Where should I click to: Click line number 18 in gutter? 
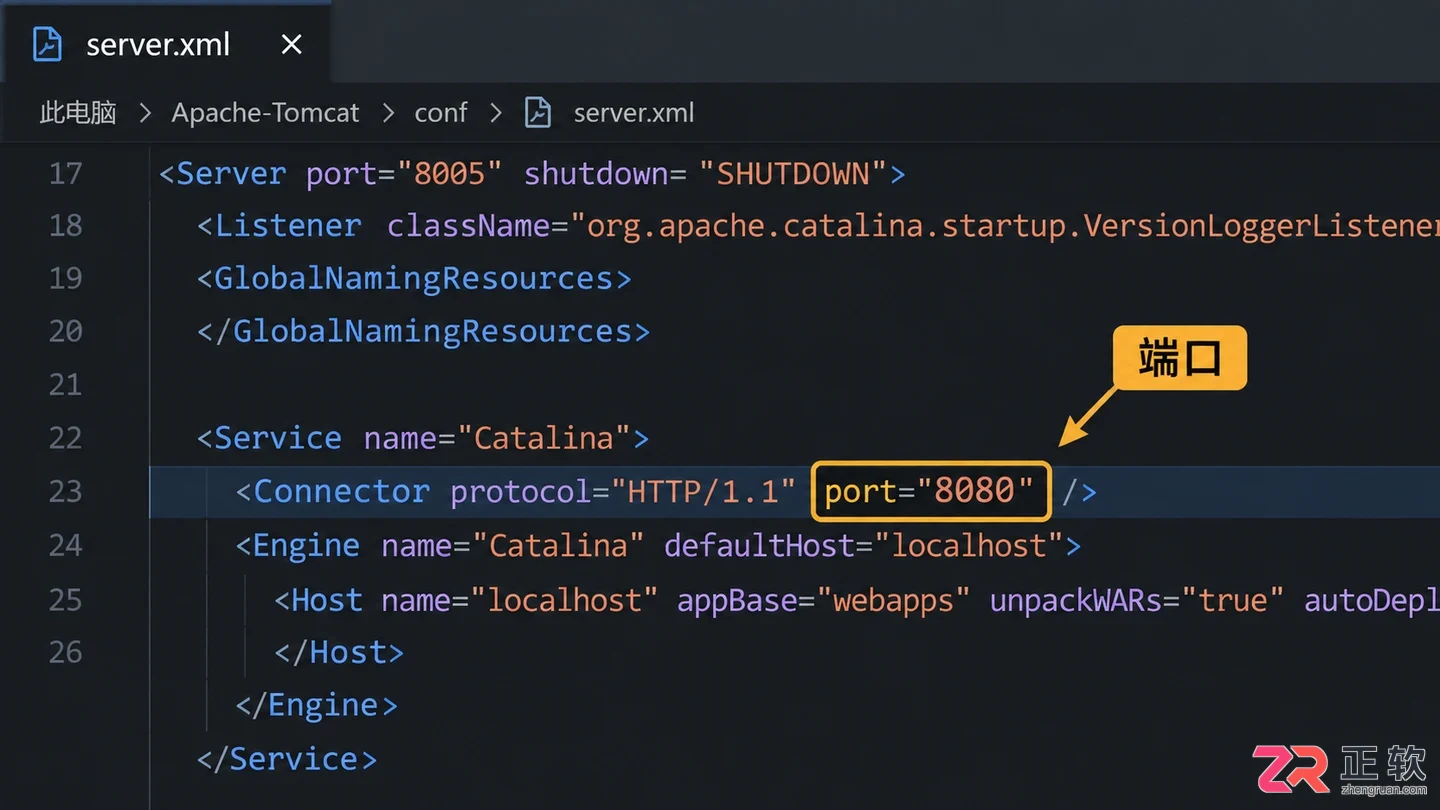coord(65,225)
